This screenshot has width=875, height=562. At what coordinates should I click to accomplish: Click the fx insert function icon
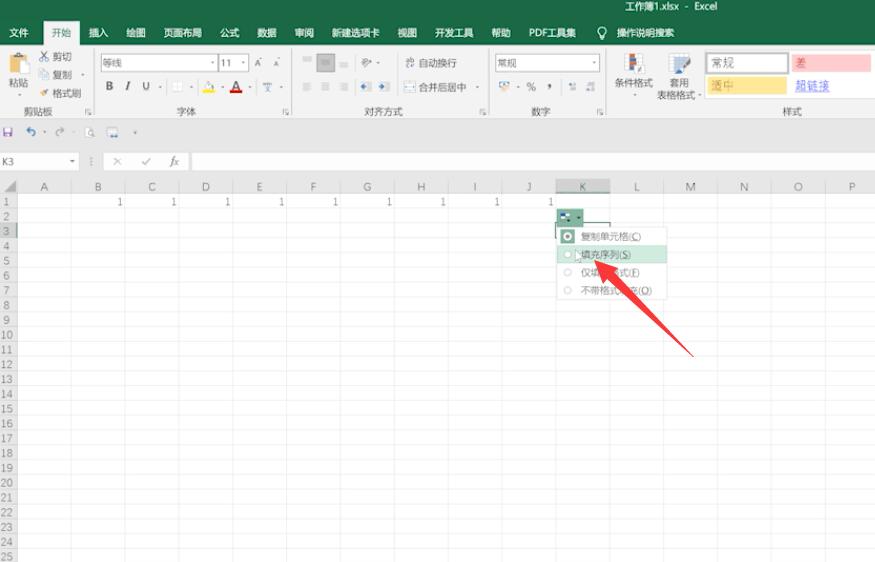click(174, 161)
